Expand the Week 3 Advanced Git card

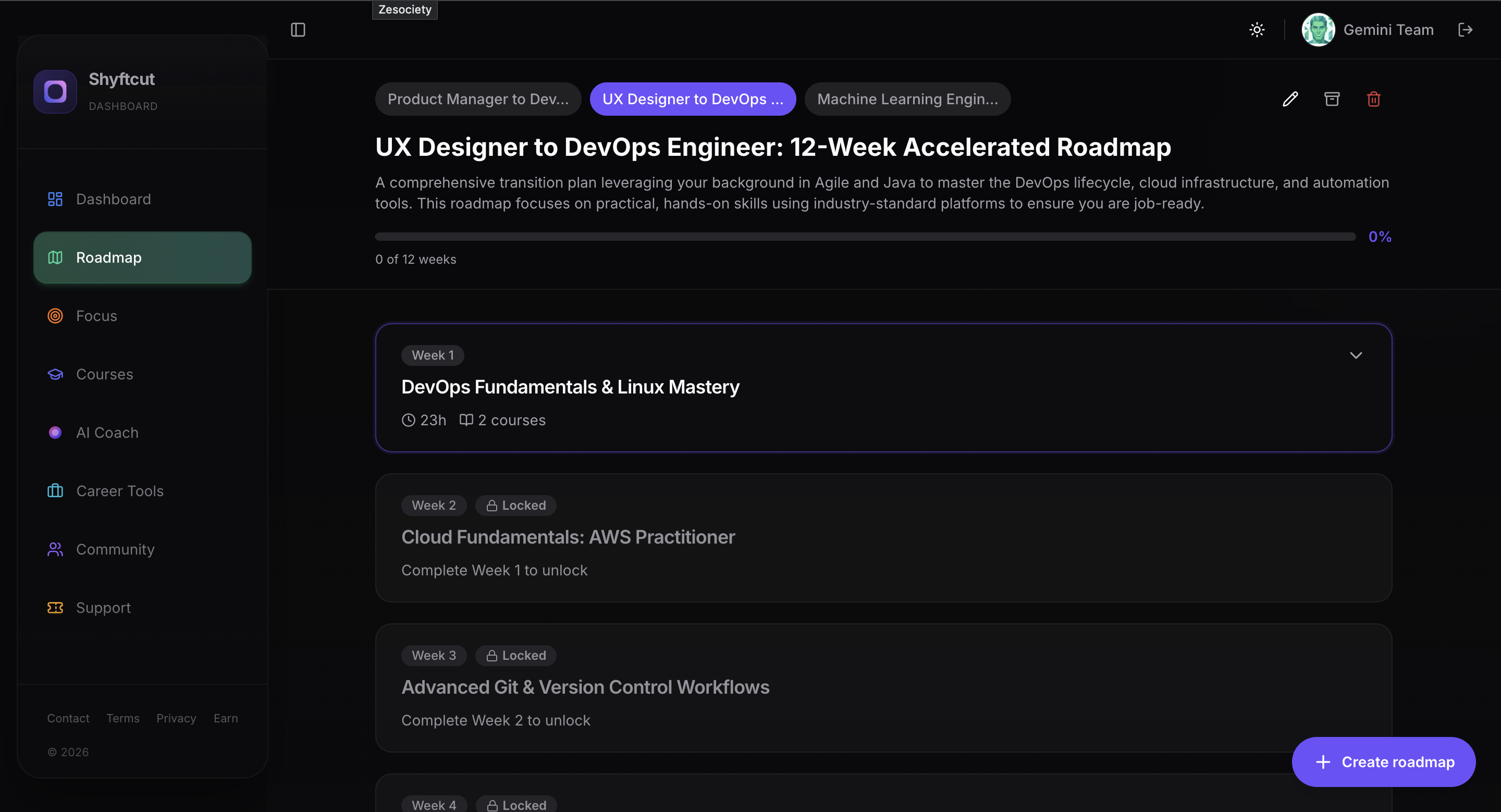coord(883,687)
